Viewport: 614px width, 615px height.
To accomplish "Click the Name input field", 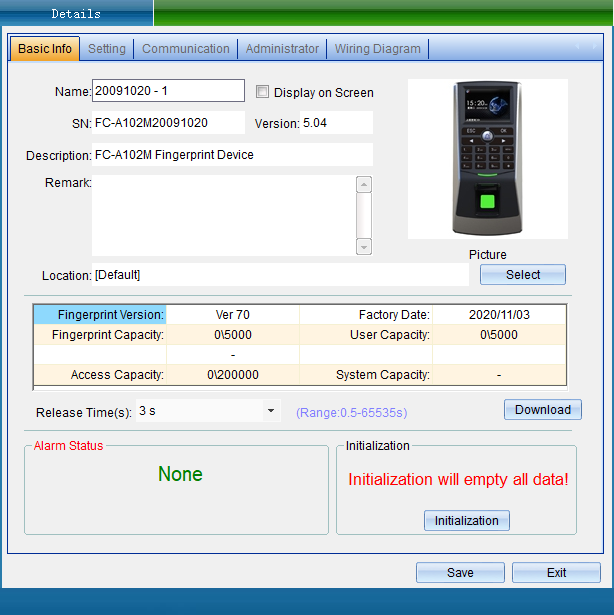I will click(x=168, y=91).
